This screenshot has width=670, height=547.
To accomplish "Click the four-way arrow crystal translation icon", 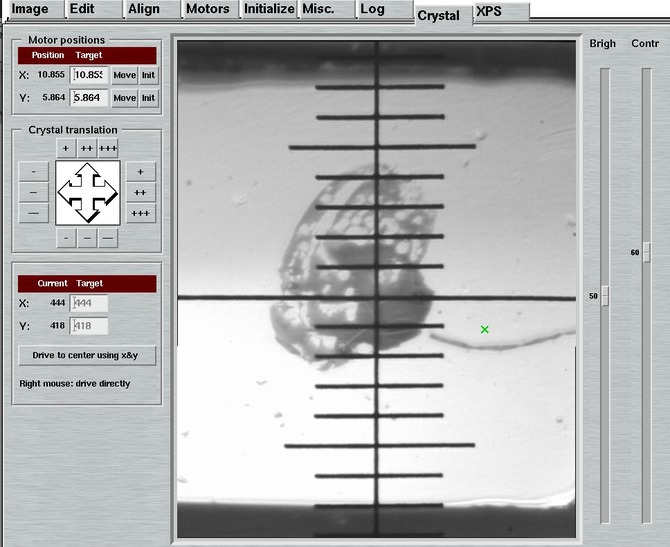I will (87, 192).
